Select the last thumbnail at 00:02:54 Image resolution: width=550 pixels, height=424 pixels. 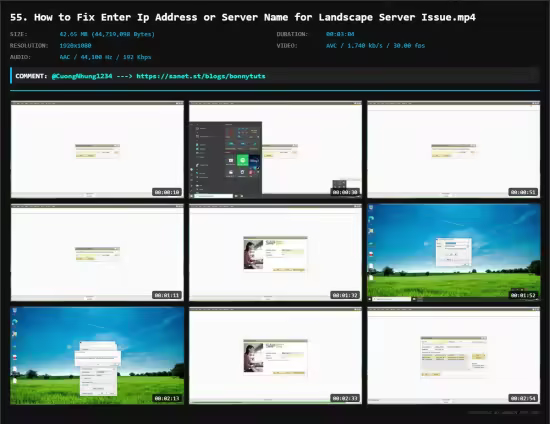[454, 356]
